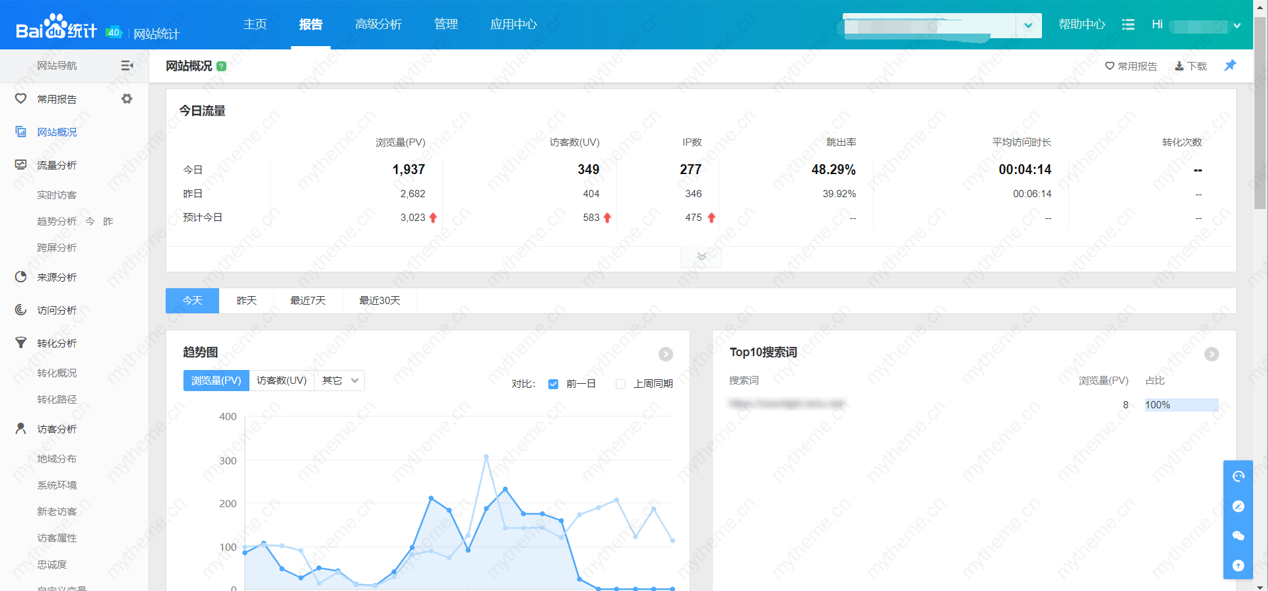Collapse the 网站导航 sidebar using its icon

(x=127, y=66)
